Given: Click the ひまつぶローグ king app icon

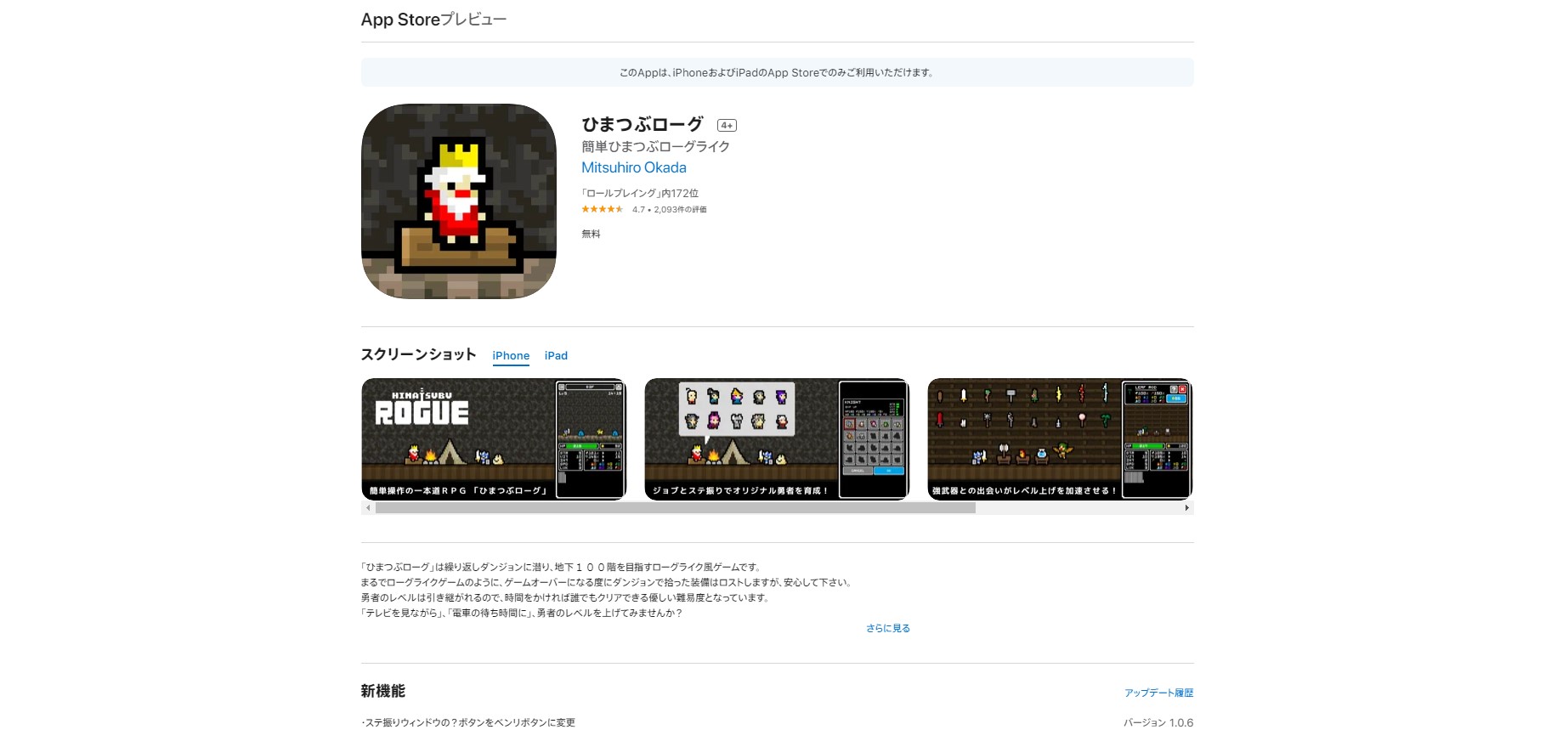Looking at the screenshot, I should (x=458, y=201).
